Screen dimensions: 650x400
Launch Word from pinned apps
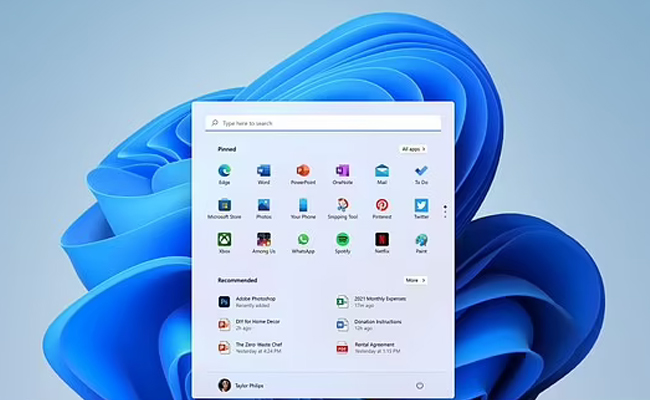click(264, 174)
